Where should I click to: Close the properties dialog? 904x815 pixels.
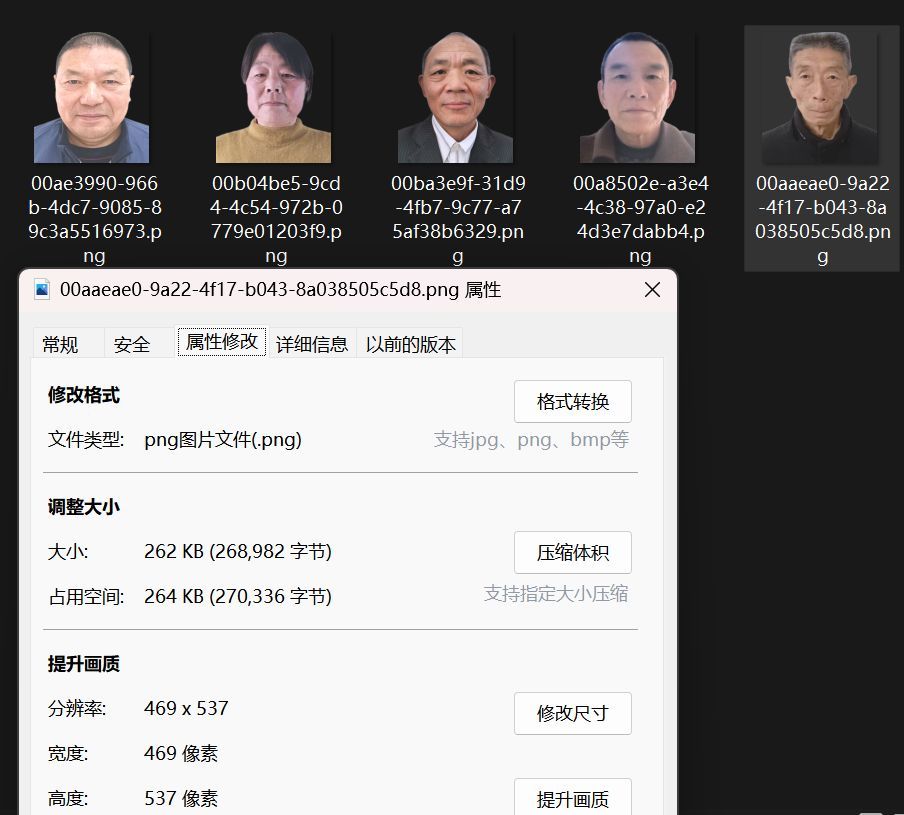coord(652,289)
